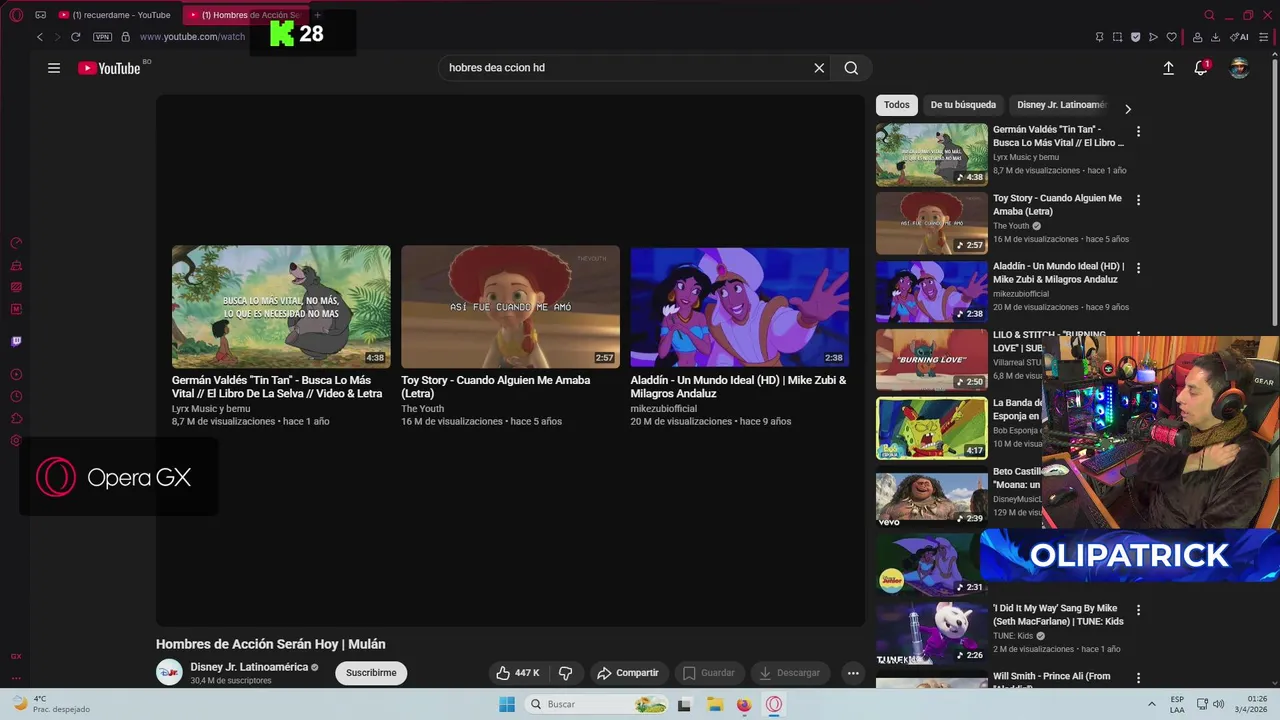Image resolution: width=1280 pixels, height=720 pixels.
Task: Open YouTube notifications bell
Action: (1201, 68)
